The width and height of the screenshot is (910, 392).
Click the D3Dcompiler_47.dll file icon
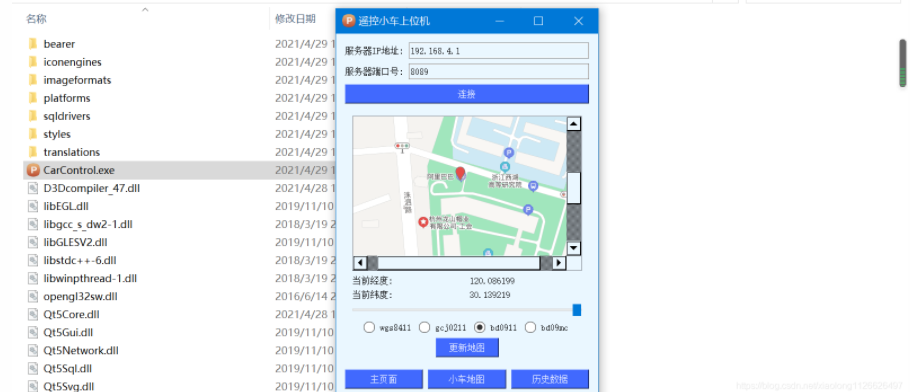33,188
